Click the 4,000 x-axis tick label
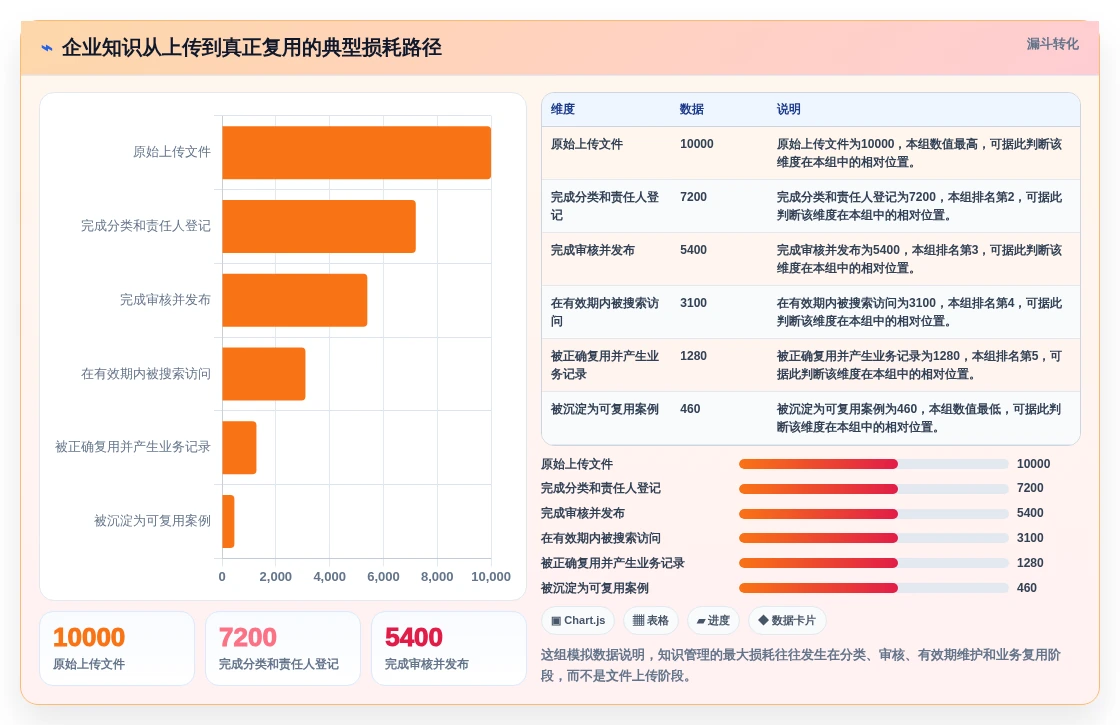Viewport: 1120px width, 725px height. (x=329, y=577)
